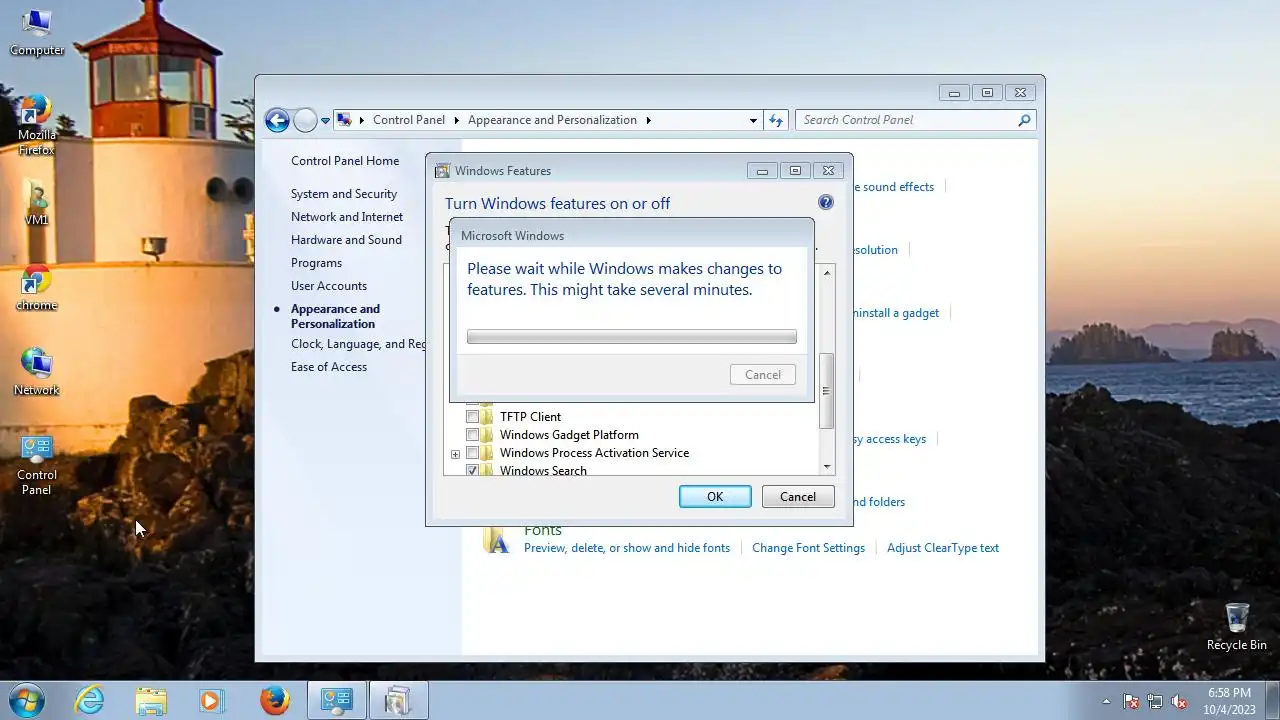Screen dimensions: 1280x720
Task: Open the network tray icon
Action: coord(1155,702)
